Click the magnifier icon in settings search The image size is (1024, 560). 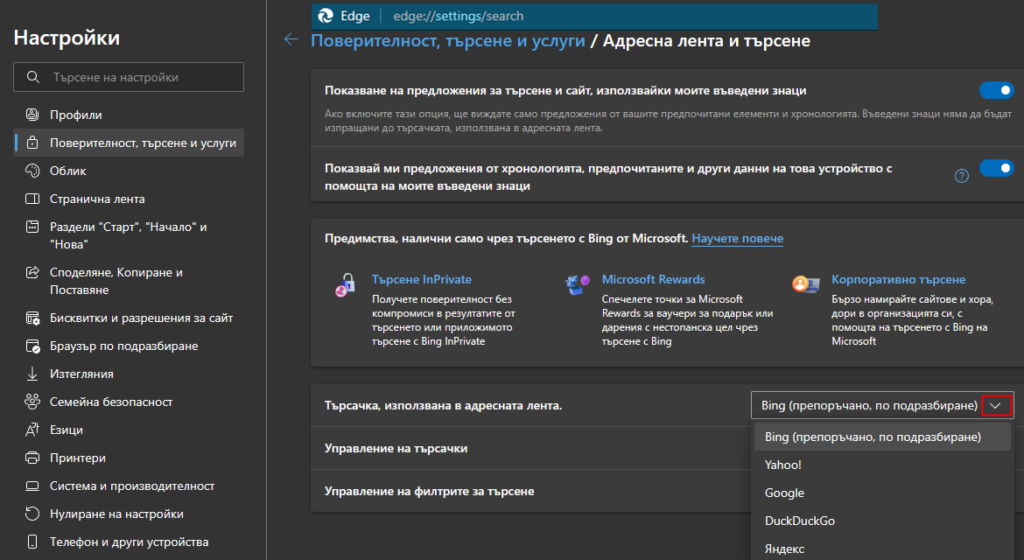[33, 77]
